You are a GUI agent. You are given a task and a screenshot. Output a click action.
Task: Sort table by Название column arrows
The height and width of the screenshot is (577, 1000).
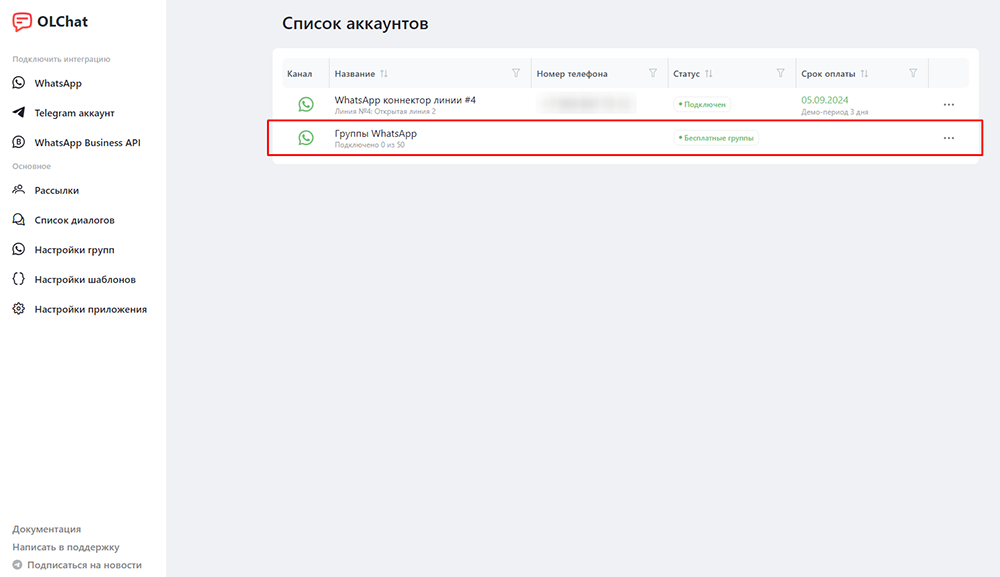pyautogui.click(x=384, y=74)
